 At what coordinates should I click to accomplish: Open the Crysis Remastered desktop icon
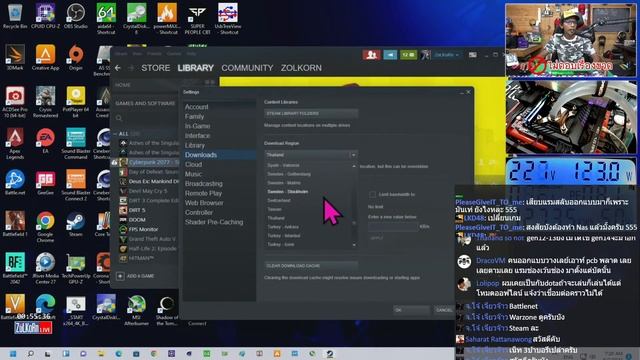[45, 102]
